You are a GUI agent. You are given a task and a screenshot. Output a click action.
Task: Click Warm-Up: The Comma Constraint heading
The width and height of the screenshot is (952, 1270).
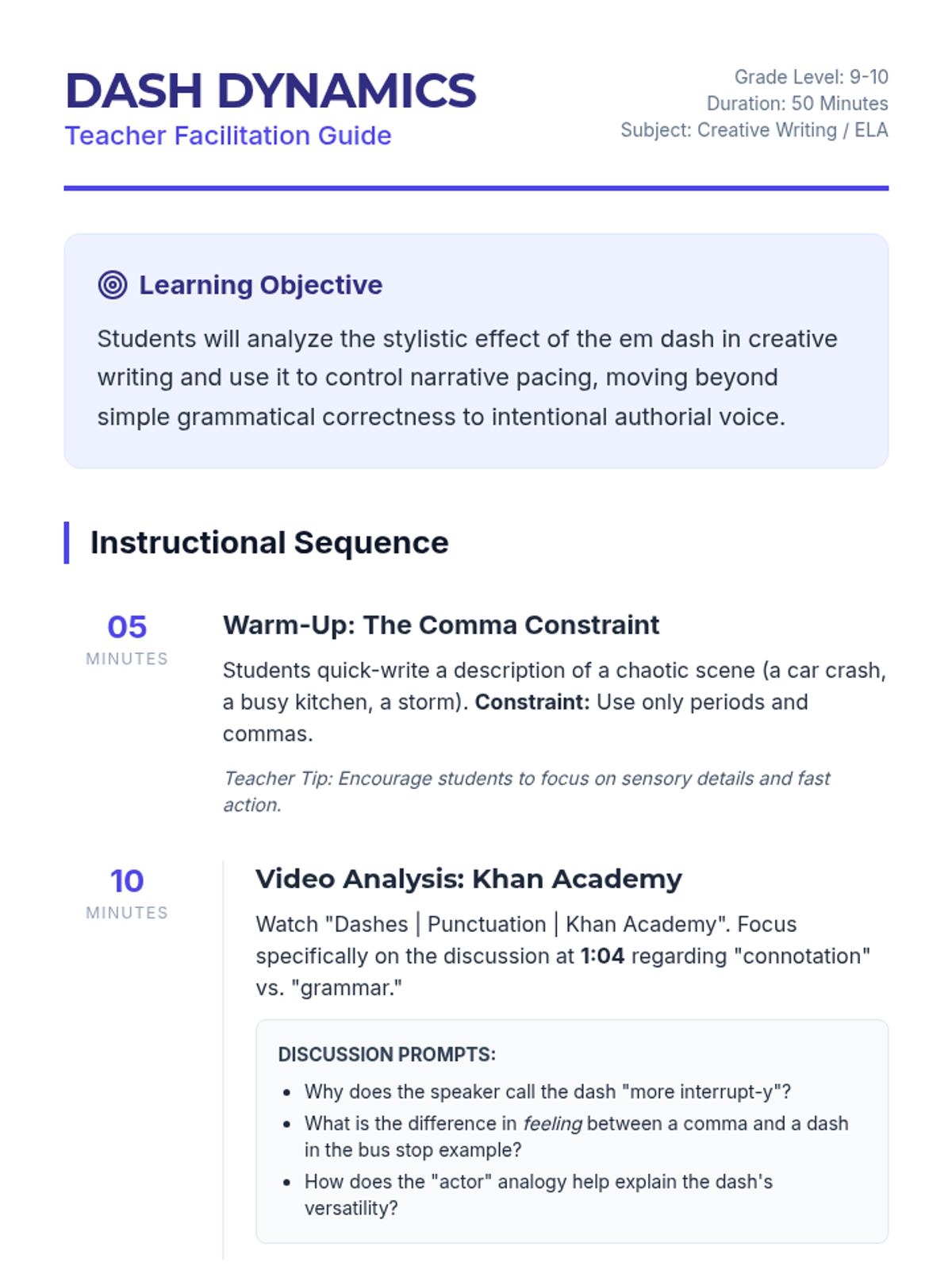440,625
